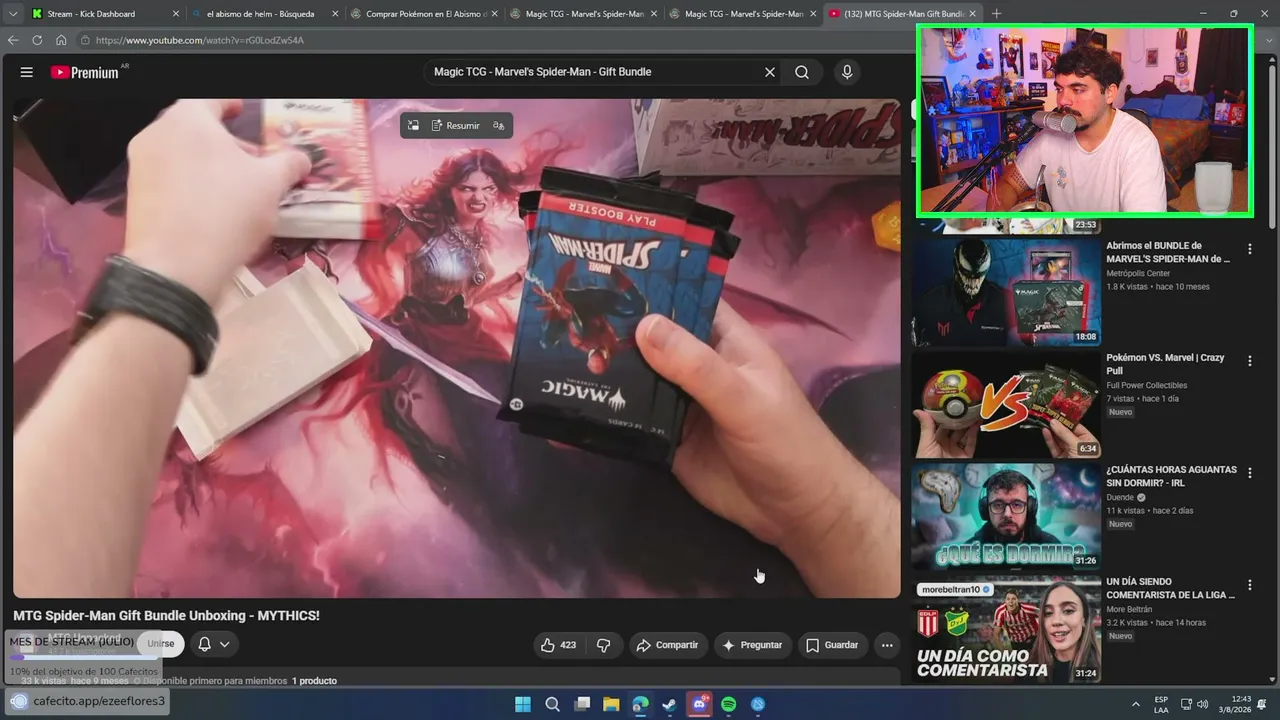Close the Kick Dashboard tab
This screenshot has width=1280, height=720.
coord(176,14)
